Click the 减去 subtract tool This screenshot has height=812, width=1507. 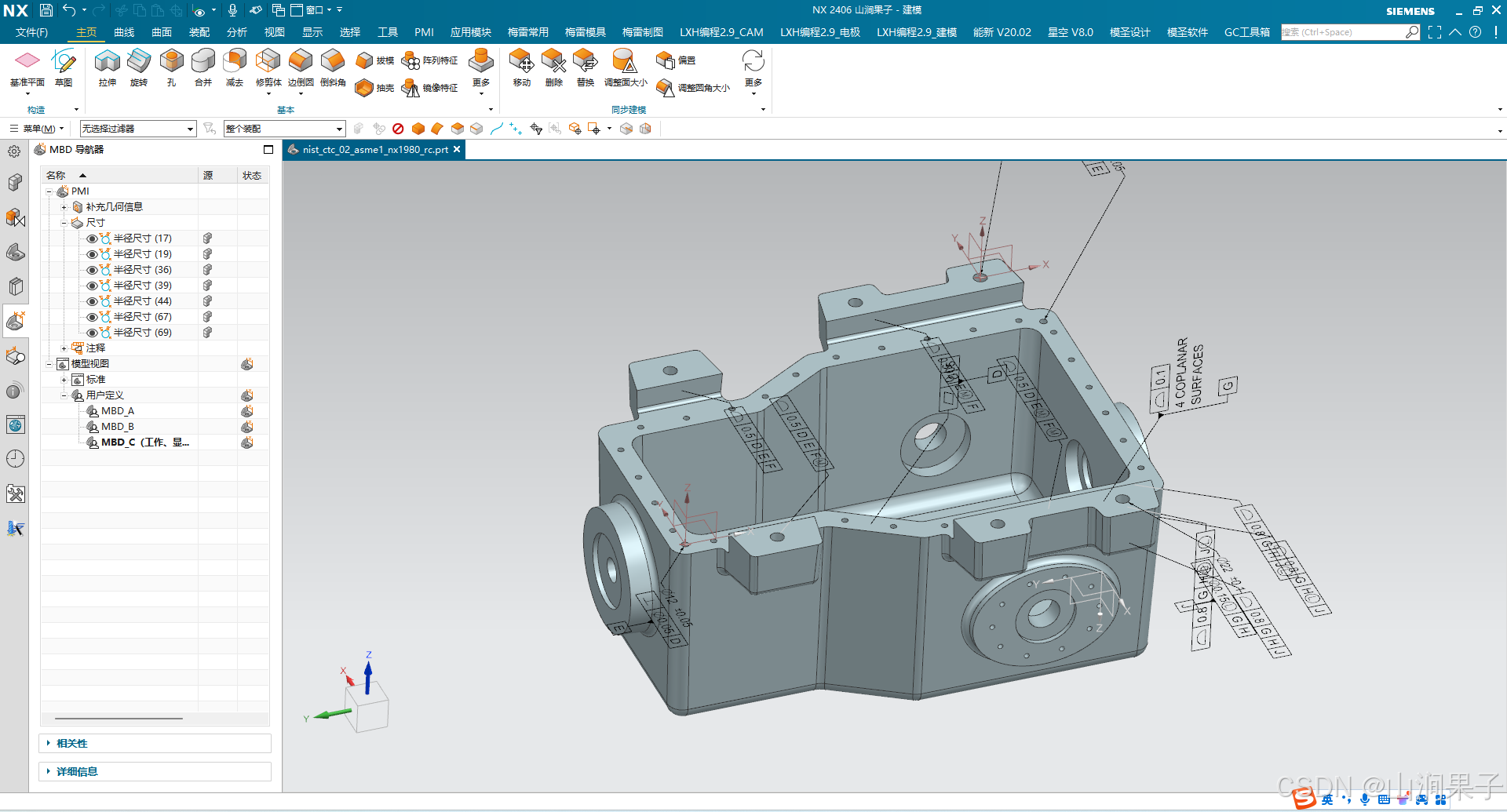235,69
